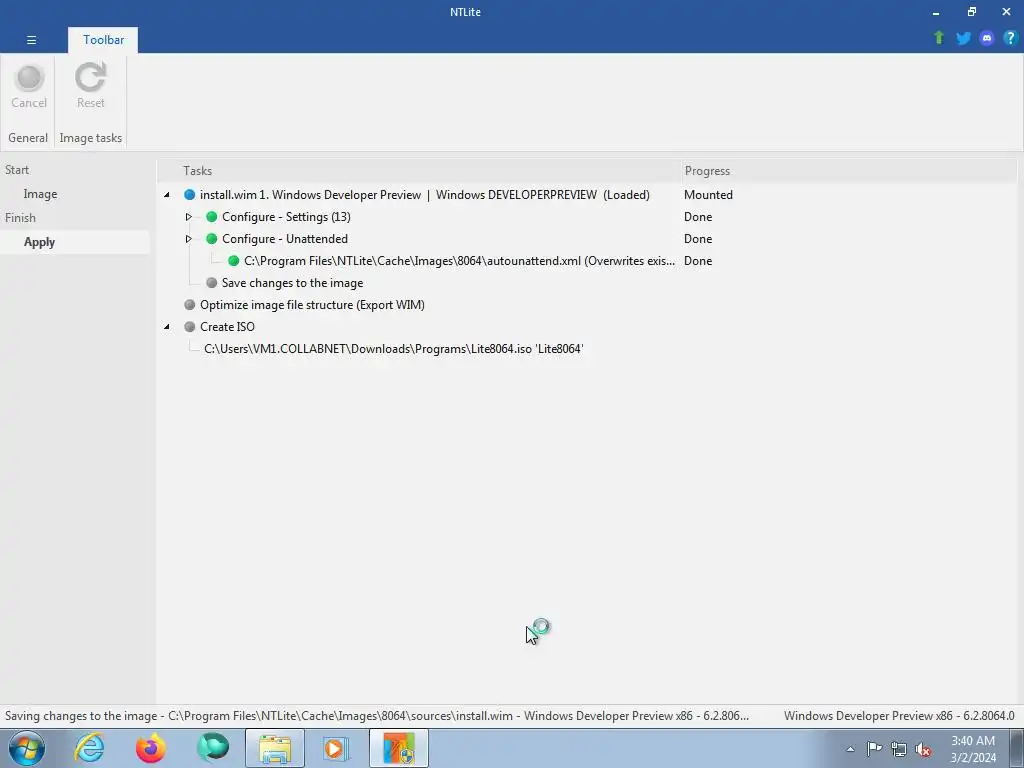Open the Discord link icon
Viewport: 1024px width, 768px height.
(987, 38)
